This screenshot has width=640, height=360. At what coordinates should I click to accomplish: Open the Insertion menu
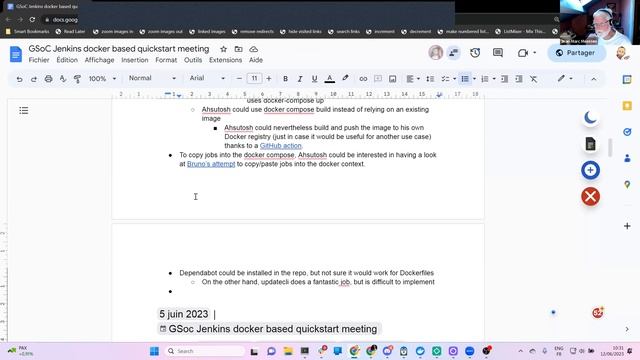[135, 60]
